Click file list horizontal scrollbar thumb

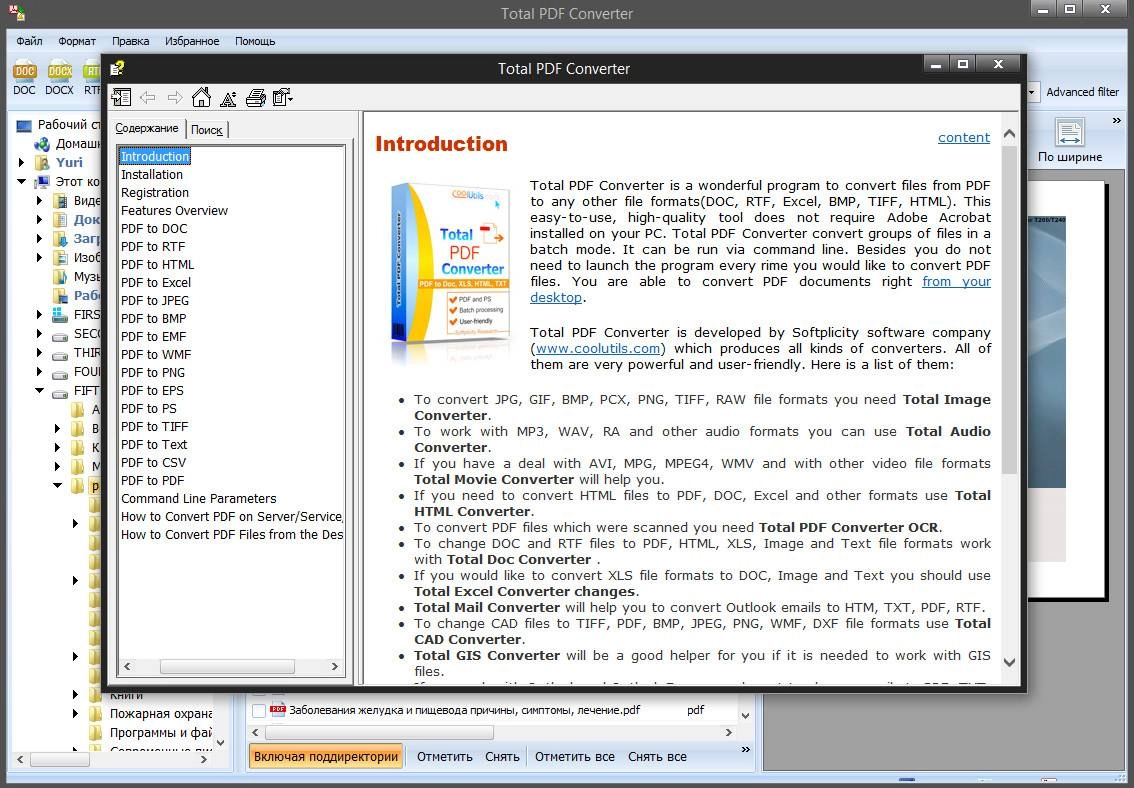[380, 732]
